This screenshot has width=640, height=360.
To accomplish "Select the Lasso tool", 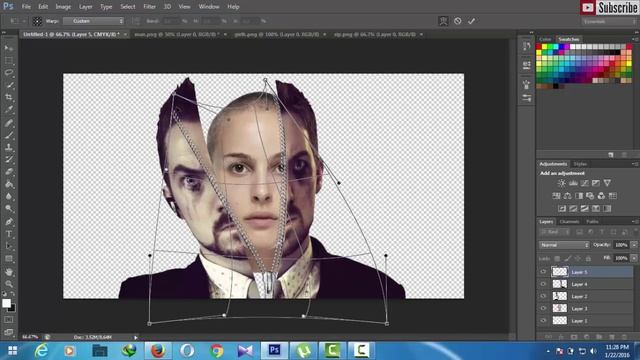I will click(x=9, y=73).
